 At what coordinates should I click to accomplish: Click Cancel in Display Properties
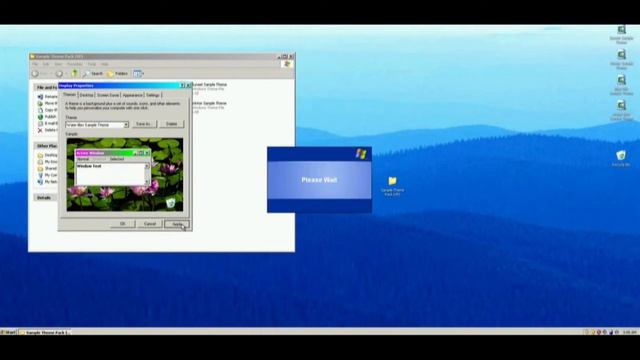(150, 224)
